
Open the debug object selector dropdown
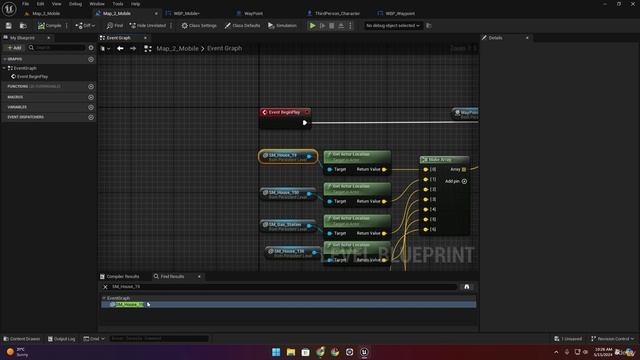[x=392, y=26]
